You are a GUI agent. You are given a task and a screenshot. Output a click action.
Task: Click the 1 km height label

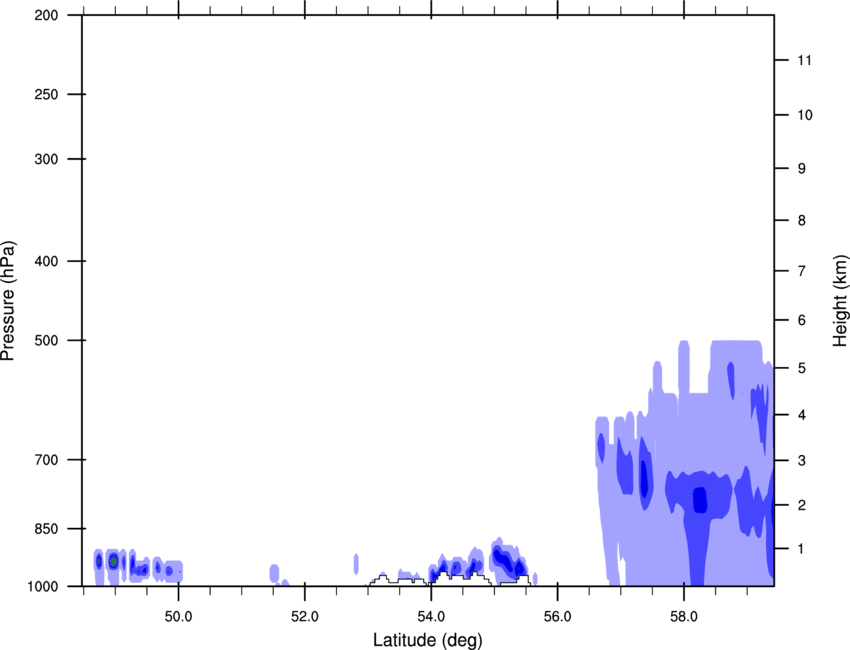coord(802,549)
